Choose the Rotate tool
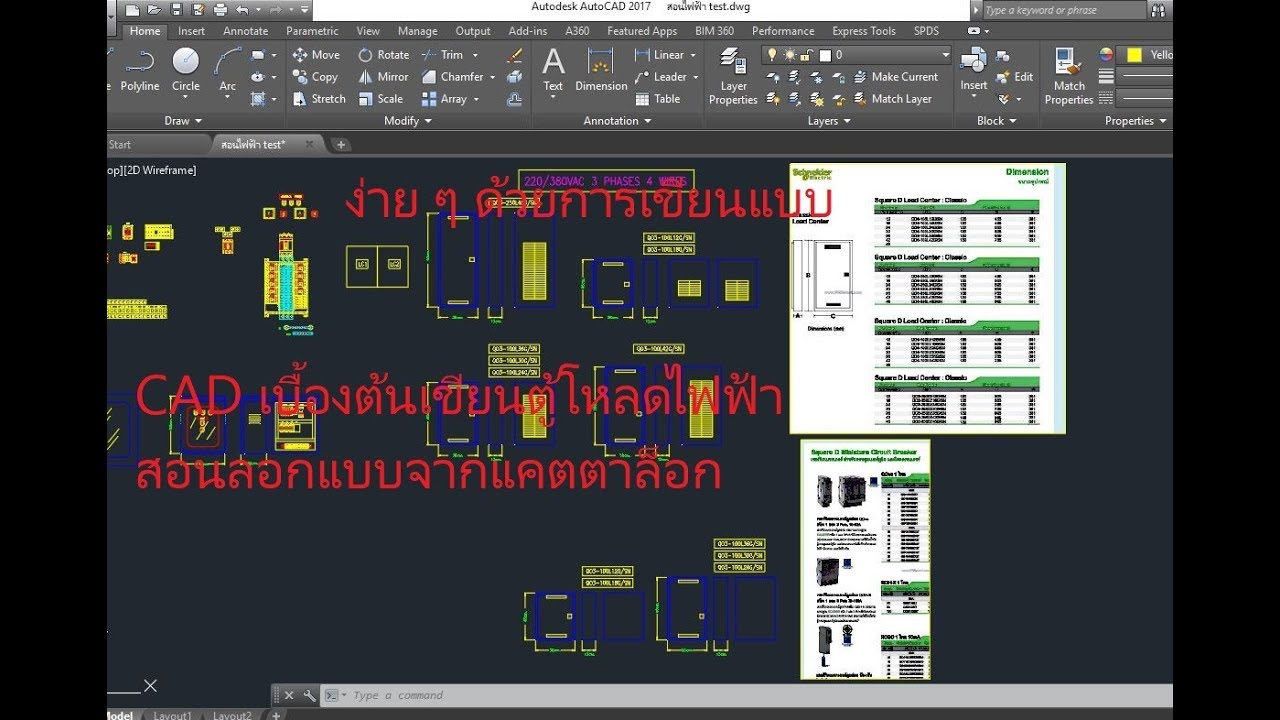This screenshot has height=720, width=1280. (x=384, y=55)
